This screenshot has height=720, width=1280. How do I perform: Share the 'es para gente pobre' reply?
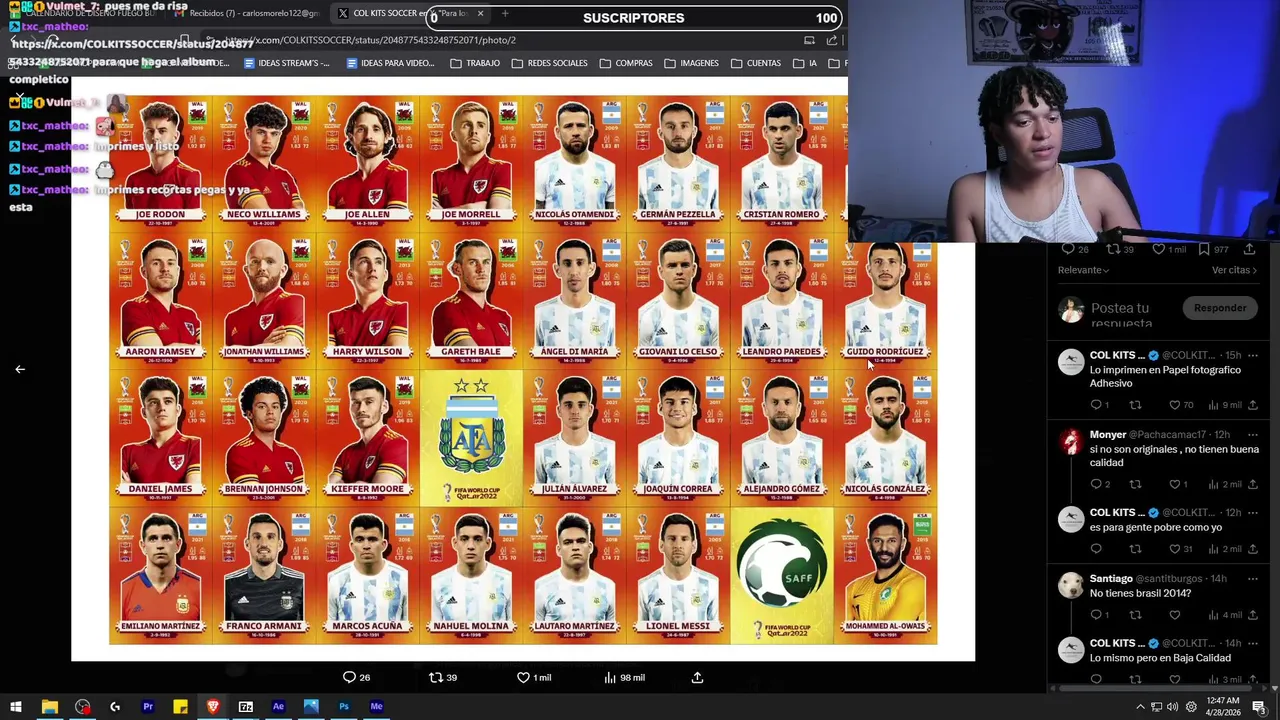click(x=1253, y=549)
